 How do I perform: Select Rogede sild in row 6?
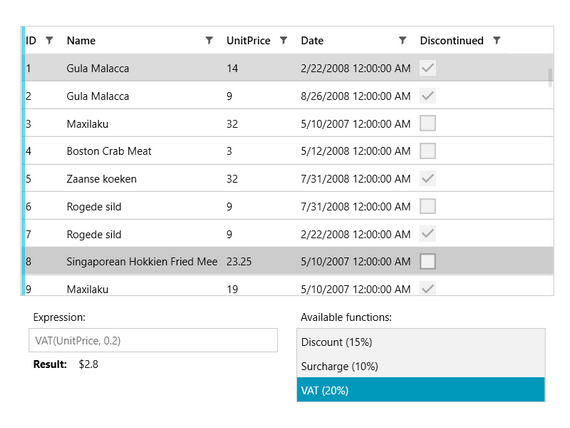(x=94, y=207)
